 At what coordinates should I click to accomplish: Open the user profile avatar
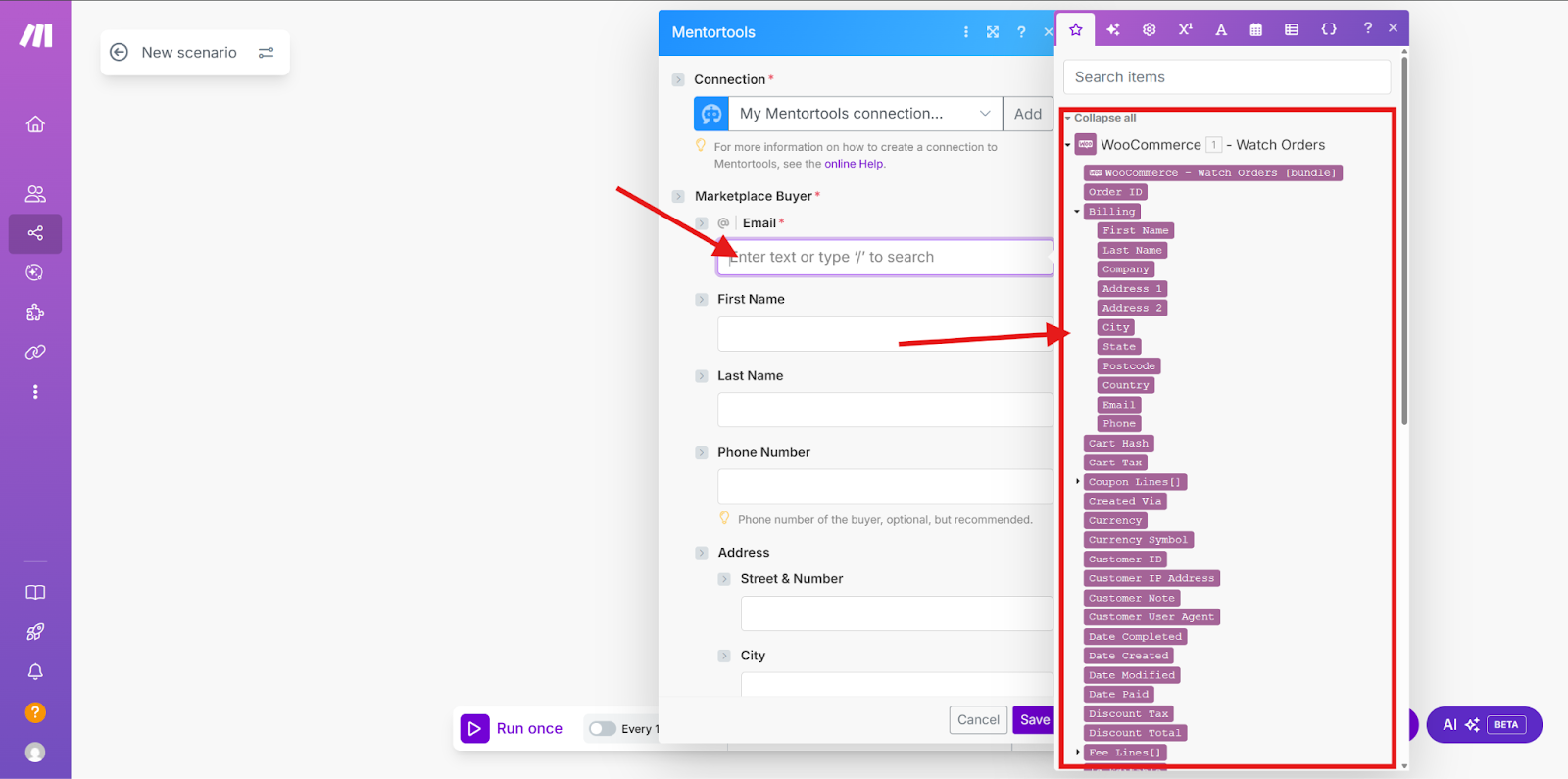coord(35,753)
